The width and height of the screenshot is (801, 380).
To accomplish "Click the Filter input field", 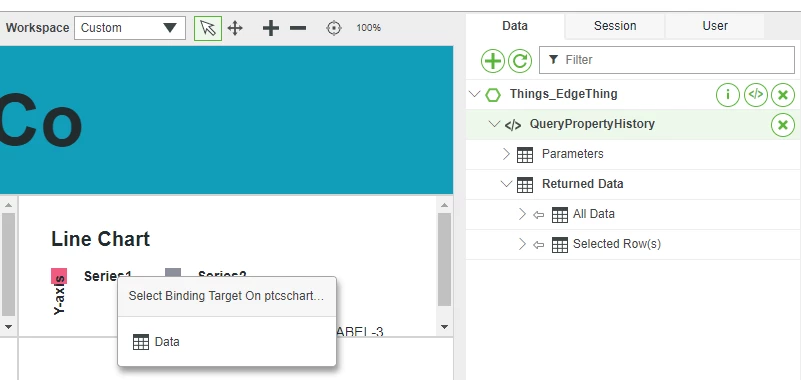I will [x=667, y=60].
